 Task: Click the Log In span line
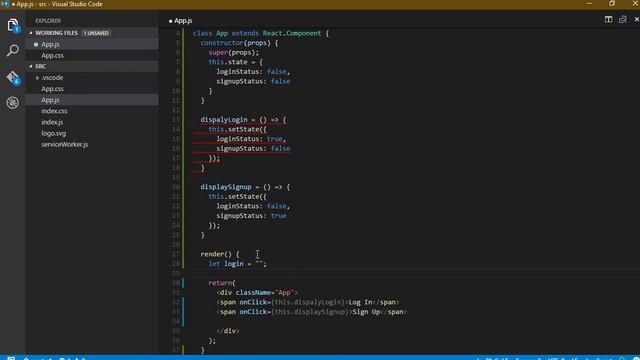coord(308,302)
